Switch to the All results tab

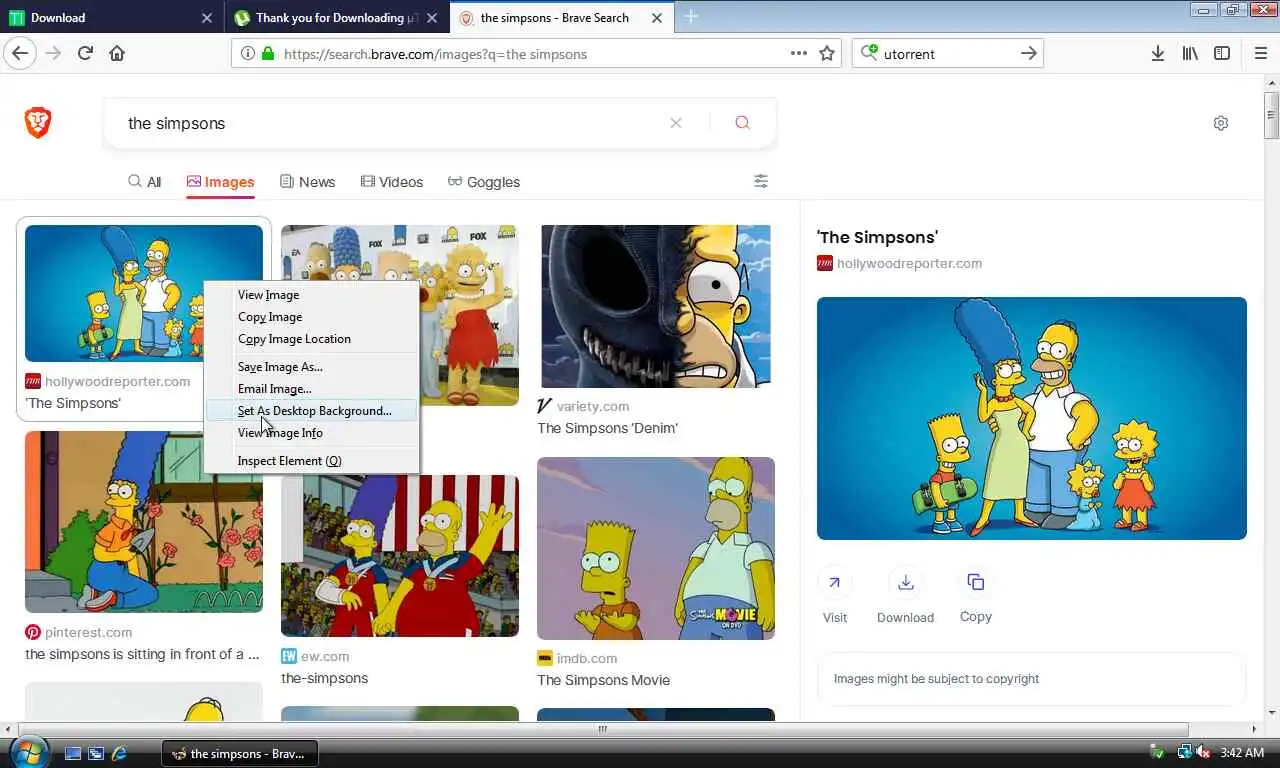(144, 182)
